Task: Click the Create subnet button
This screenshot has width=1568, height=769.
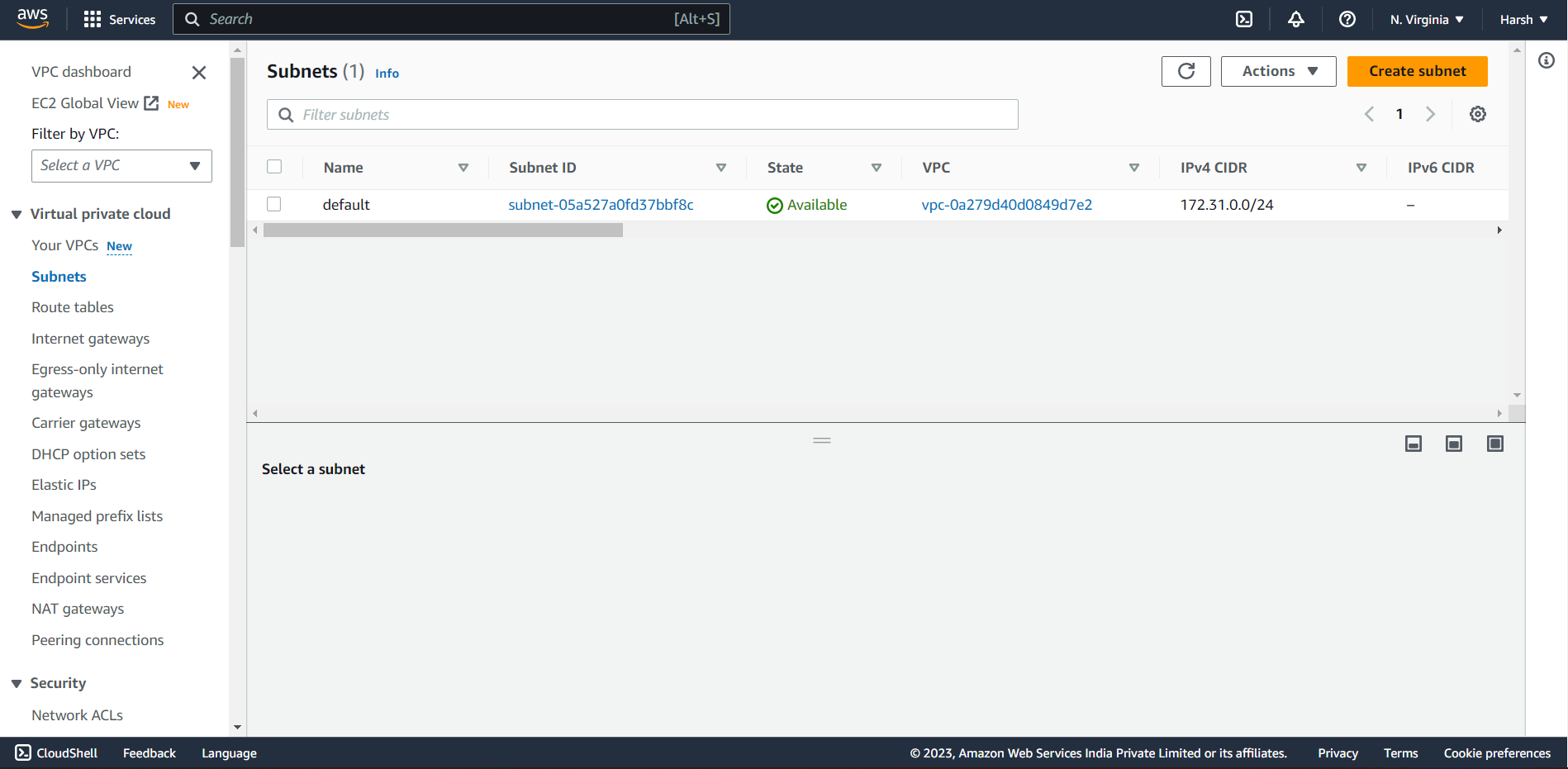Action: 1417,71
